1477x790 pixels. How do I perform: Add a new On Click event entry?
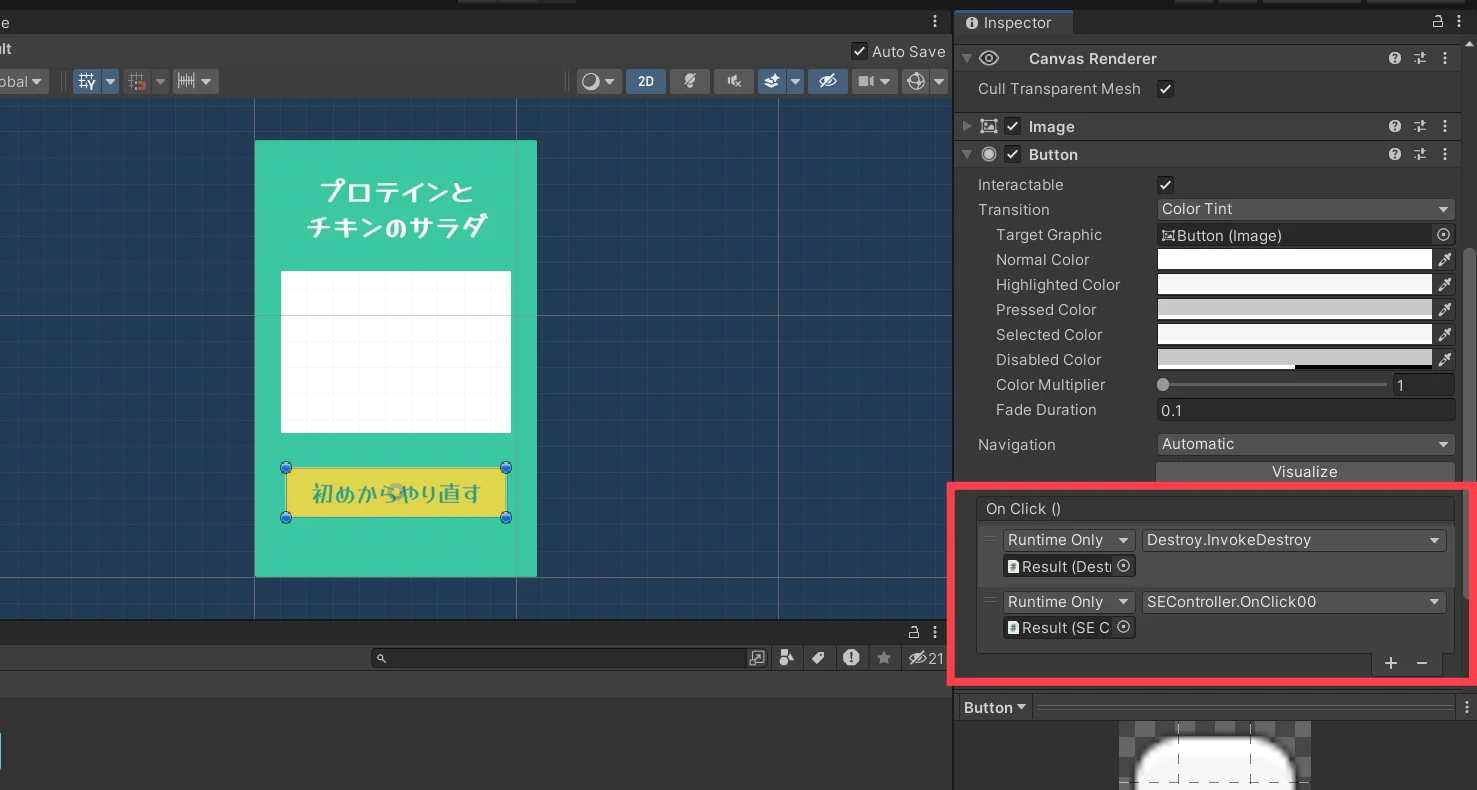[x=1391, y=663]
